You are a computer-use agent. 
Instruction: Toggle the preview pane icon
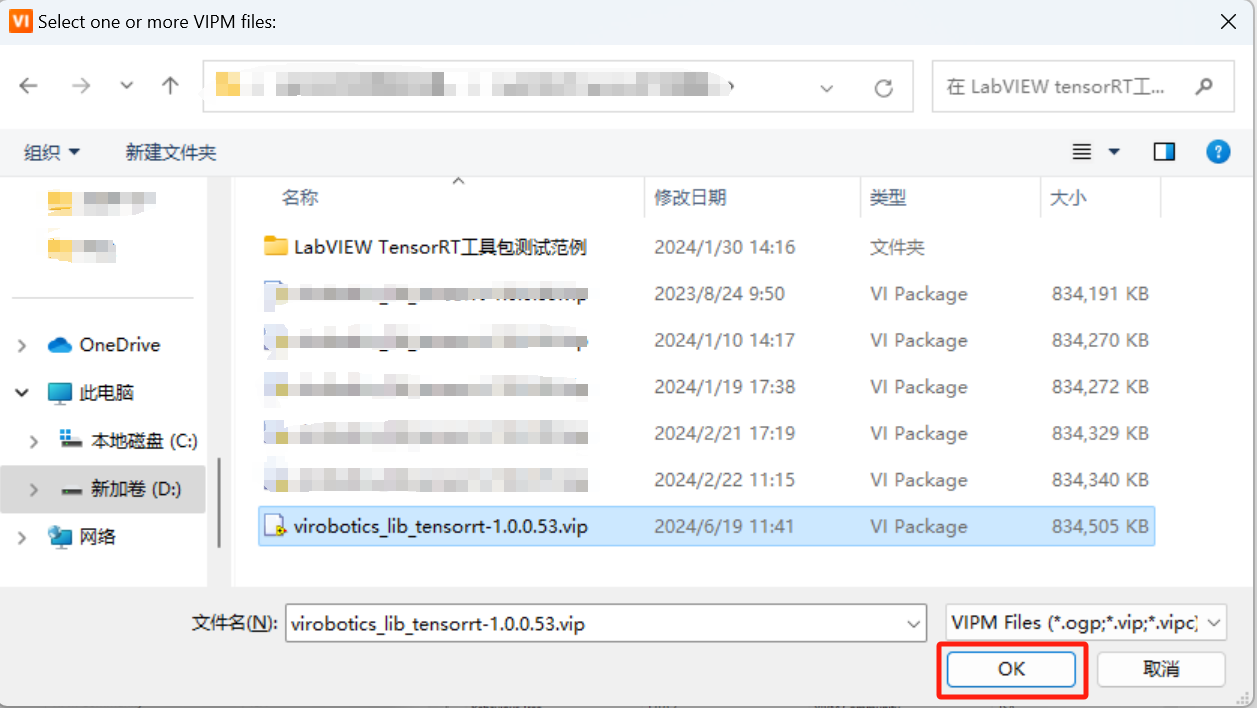[x=1164, y=152]
